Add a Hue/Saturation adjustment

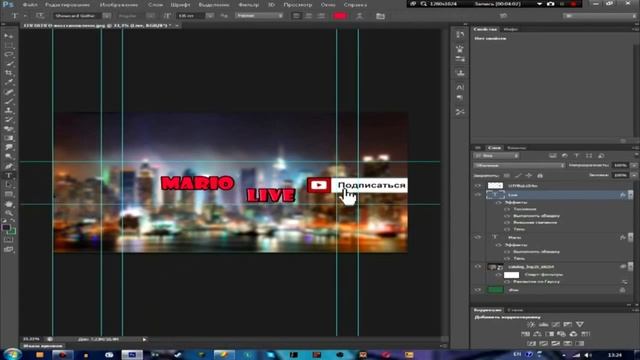coord(525,334)
